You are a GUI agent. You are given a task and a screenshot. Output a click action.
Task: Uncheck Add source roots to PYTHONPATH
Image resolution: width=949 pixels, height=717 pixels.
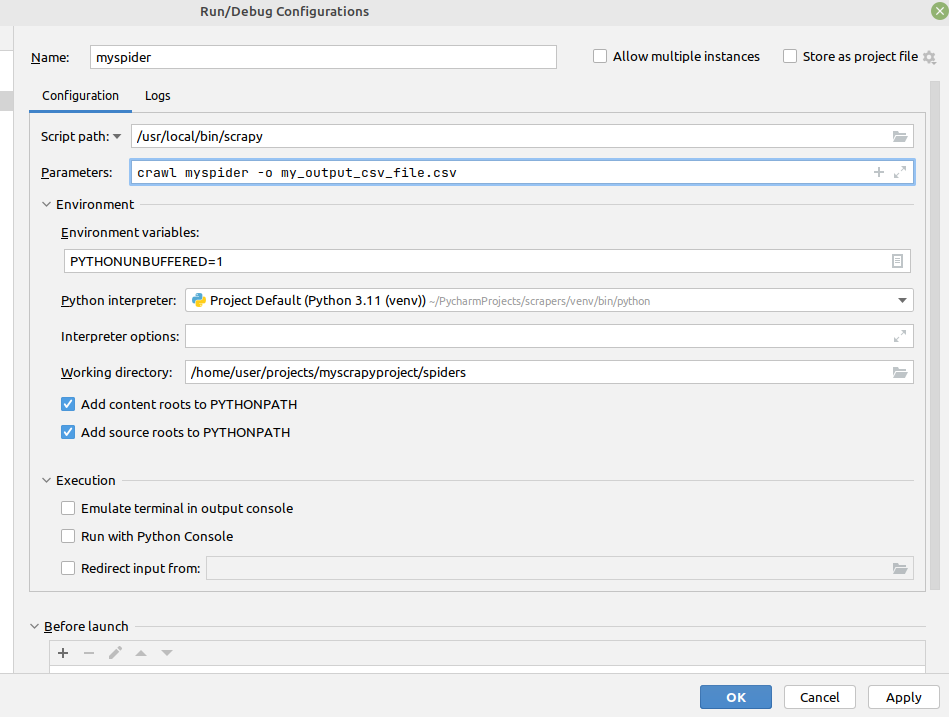coord(67,432)
